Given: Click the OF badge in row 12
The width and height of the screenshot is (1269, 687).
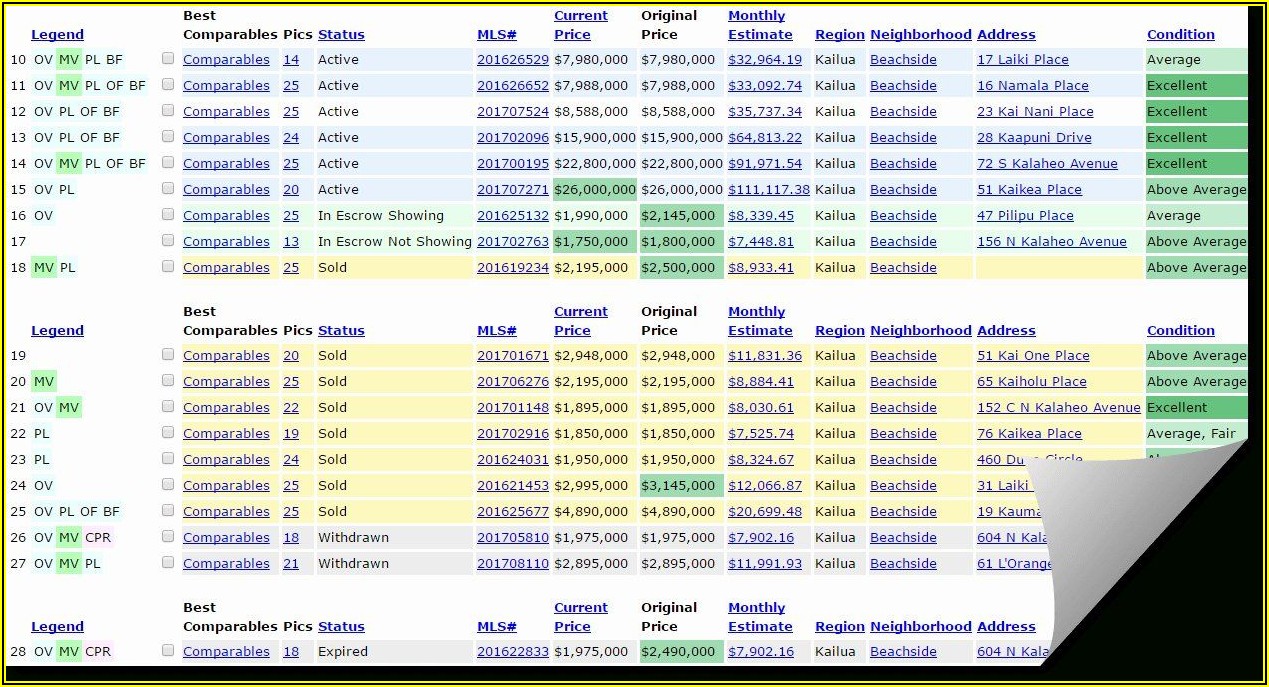Looking at the screenshot, I should 89,112.
